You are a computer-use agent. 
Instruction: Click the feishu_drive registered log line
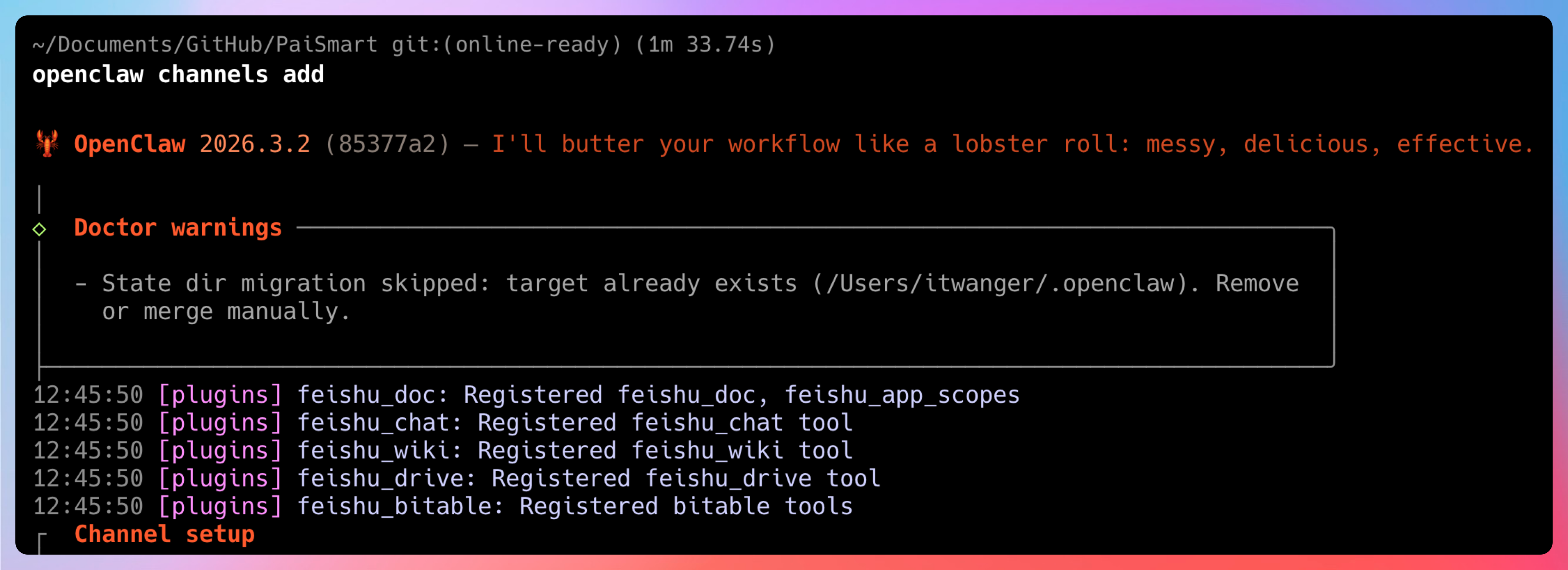point(589,478)
